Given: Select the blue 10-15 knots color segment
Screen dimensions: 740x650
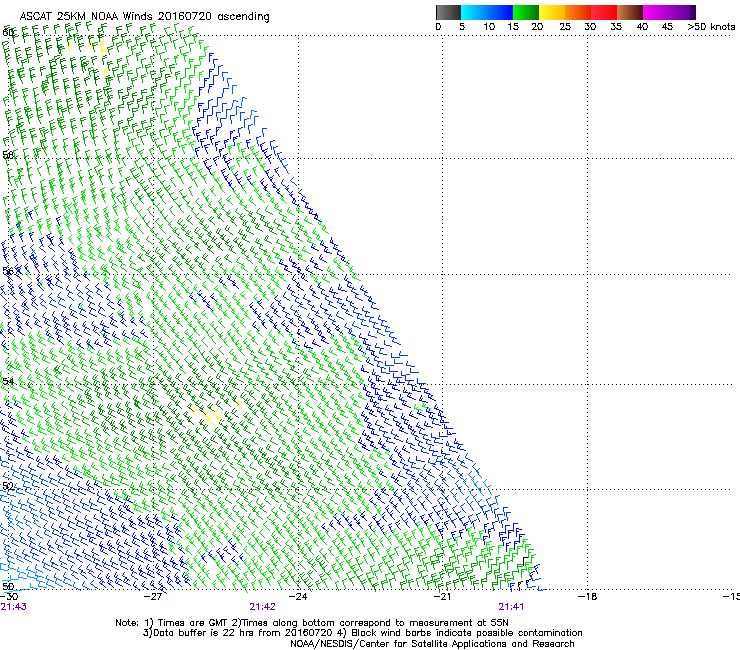Looking at the screenshot, I should pyautogui.click(x=500, y=12).
